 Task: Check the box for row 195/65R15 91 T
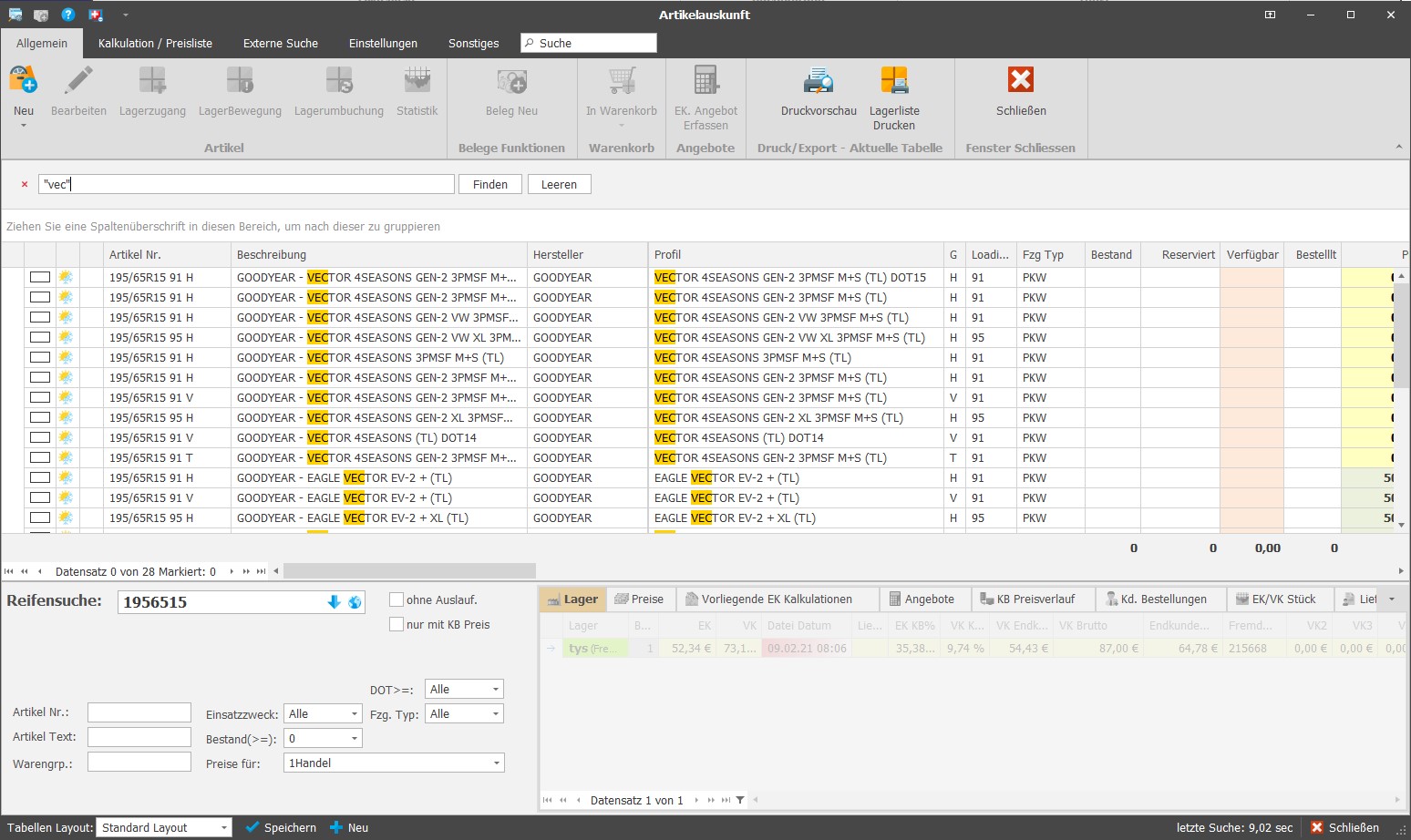39,457
